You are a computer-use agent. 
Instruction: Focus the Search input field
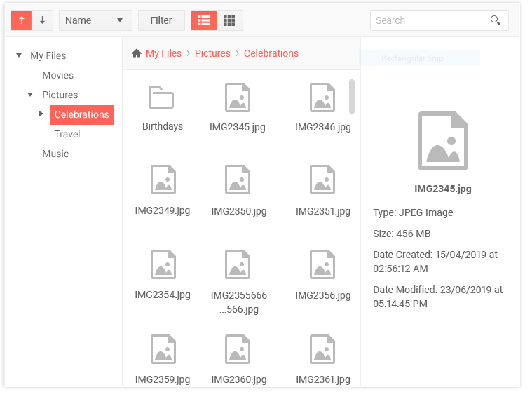(440, 21)
